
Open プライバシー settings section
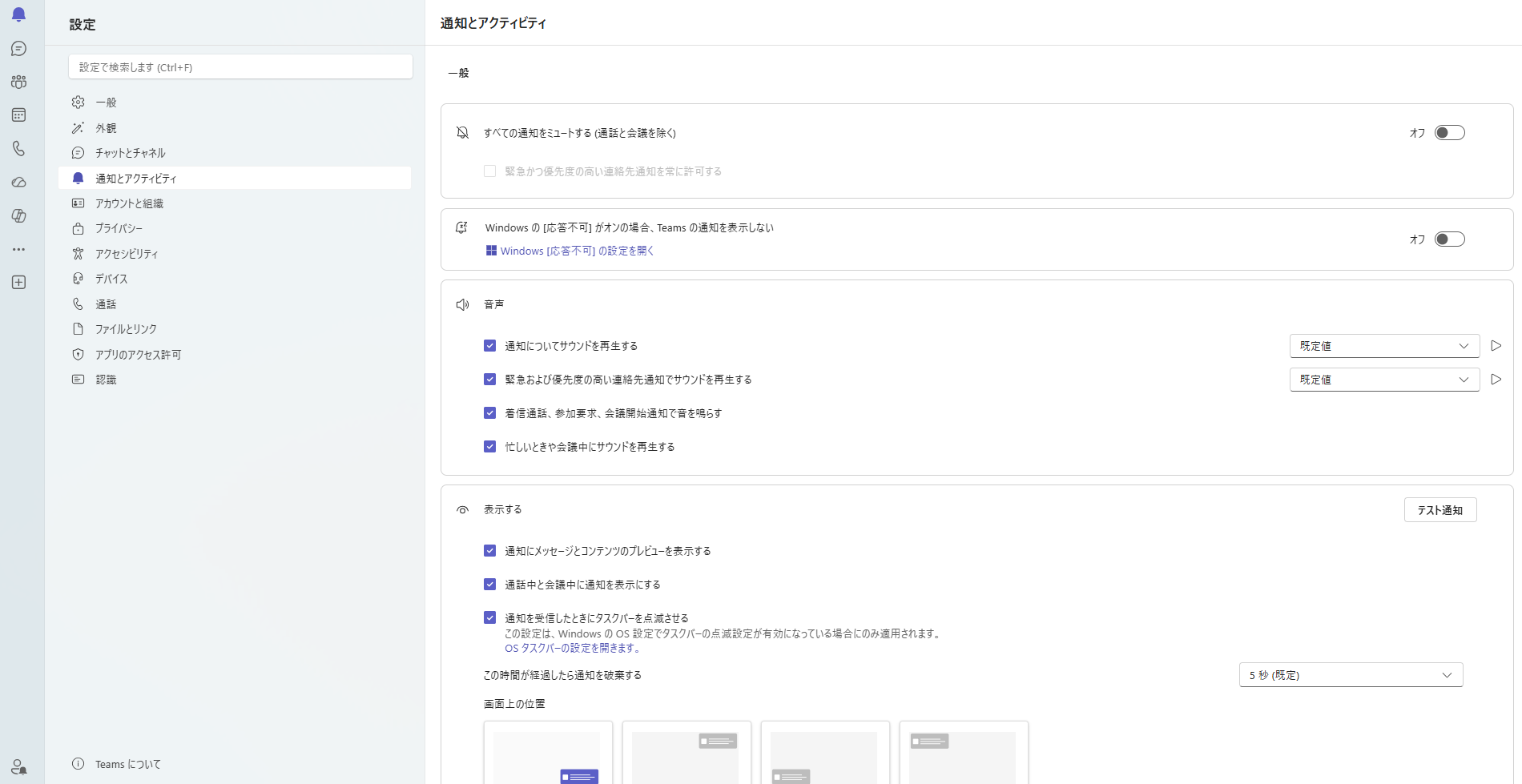point(235,228)
